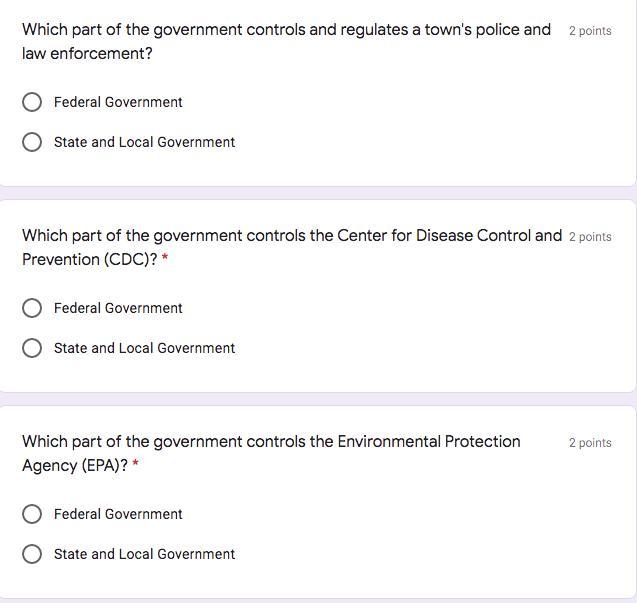Click the Center for Disease Control question title

click(292, 247)
